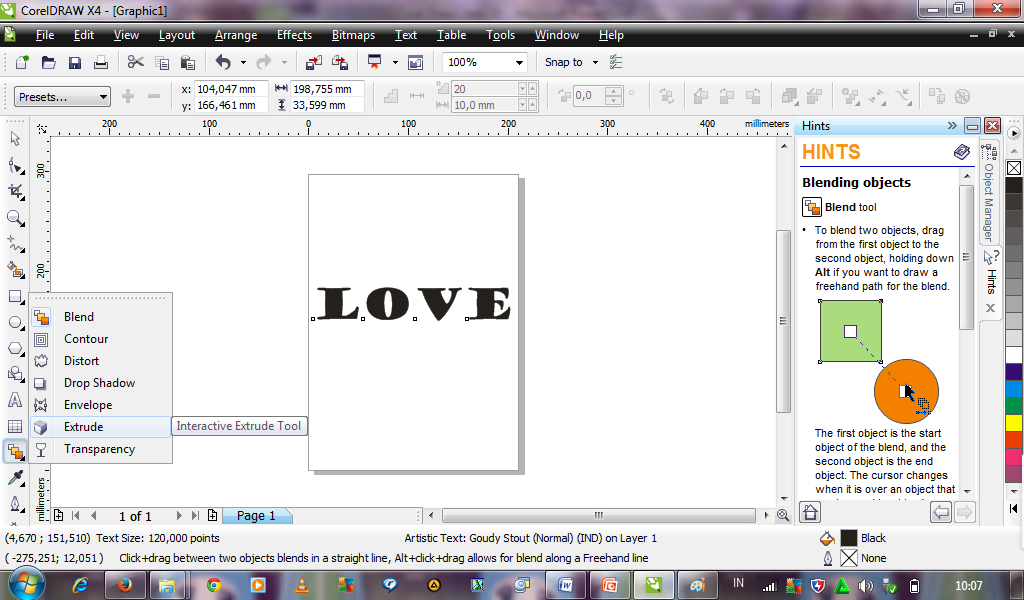Pick the Envelope tool in flyout
Viewport: 1024px width, 600px height.
88,405
